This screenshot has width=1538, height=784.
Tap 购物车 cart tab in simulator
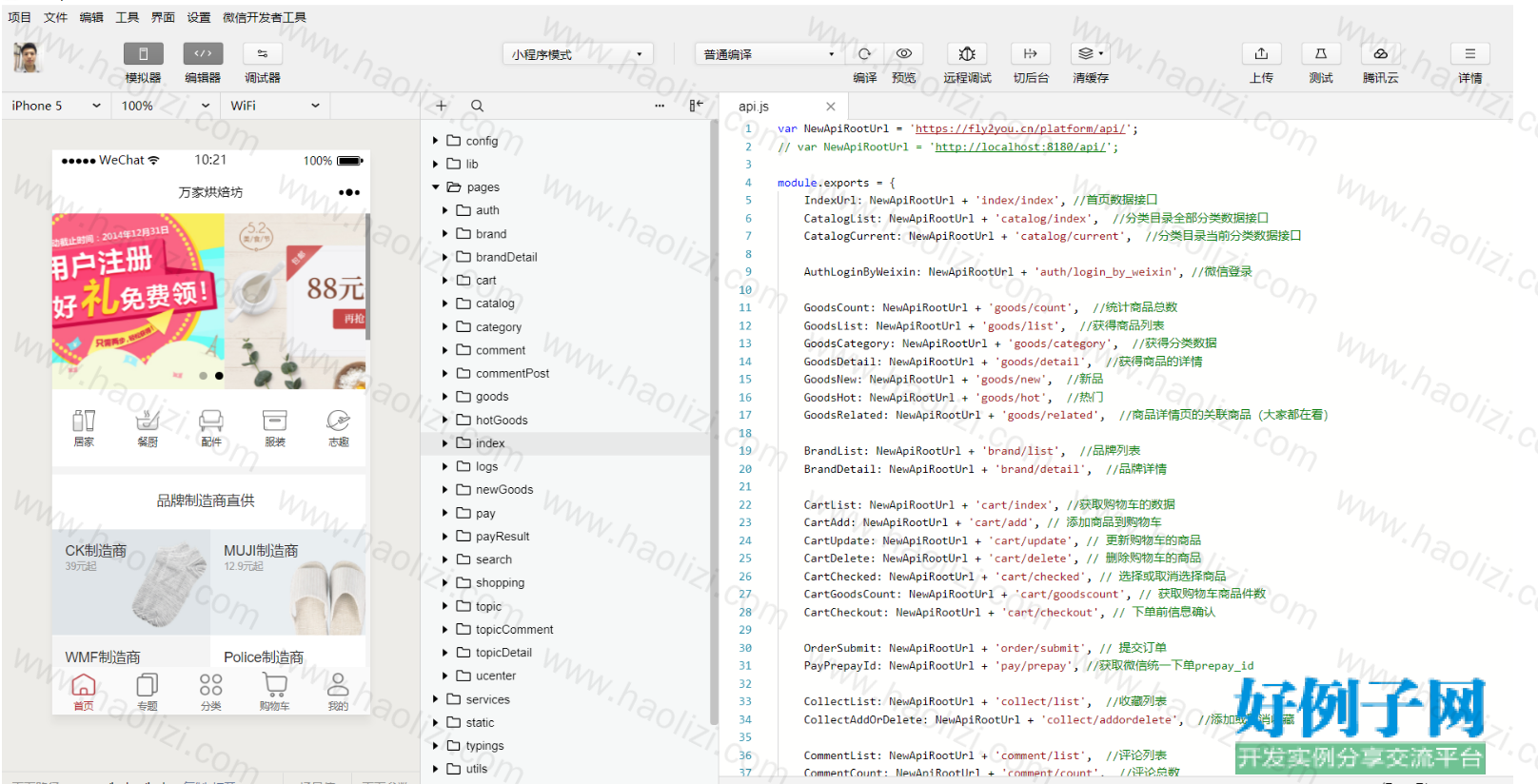275,692
